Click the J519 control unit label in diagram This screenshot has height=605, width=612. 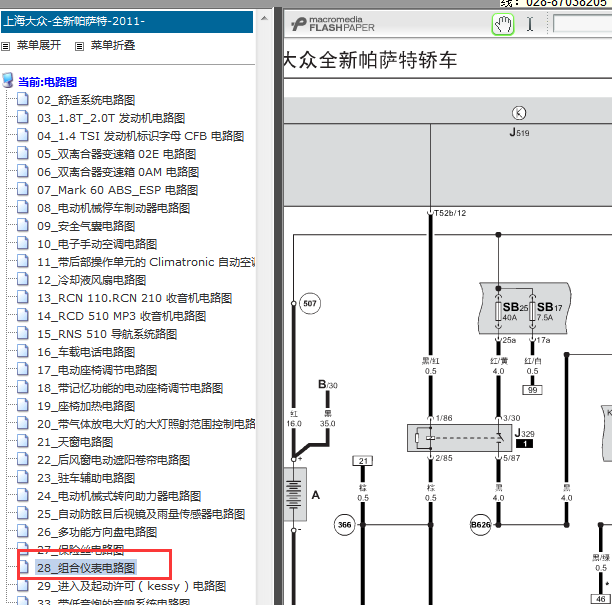tap(519, 132)
